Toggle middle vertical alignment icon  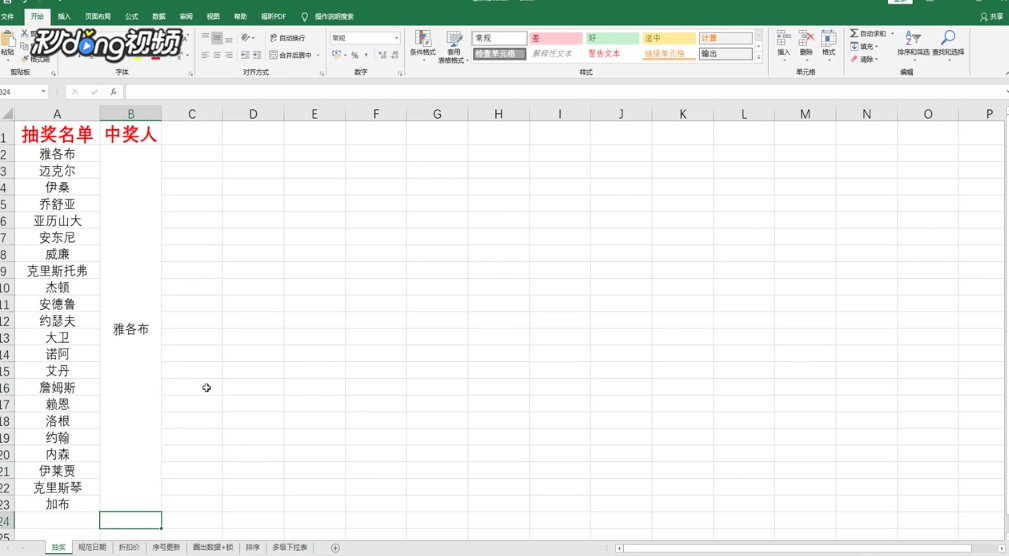217,38
